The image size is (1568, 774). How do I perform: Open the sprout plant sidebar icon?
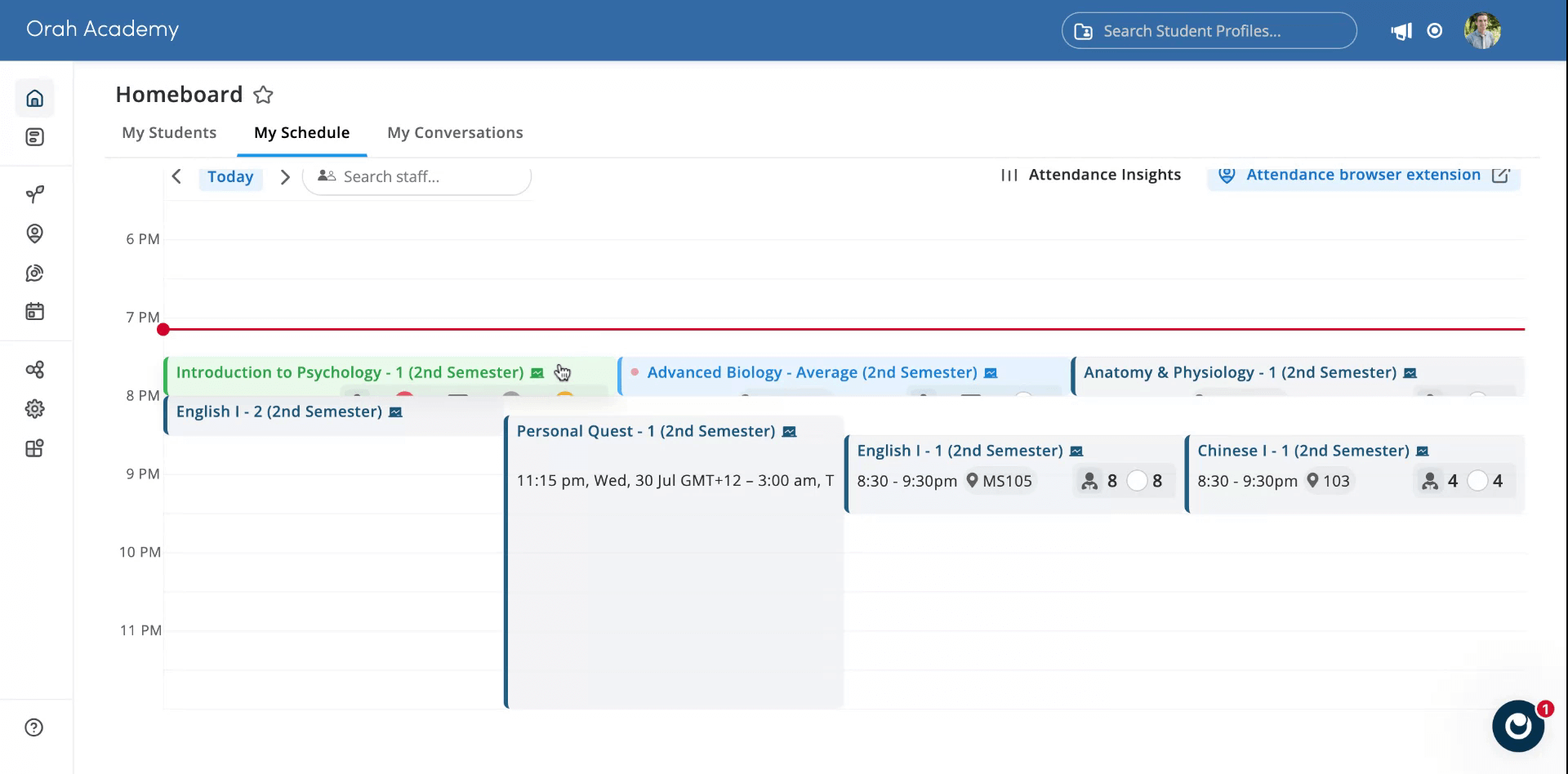pyautogui.click(x=34, y=194)
